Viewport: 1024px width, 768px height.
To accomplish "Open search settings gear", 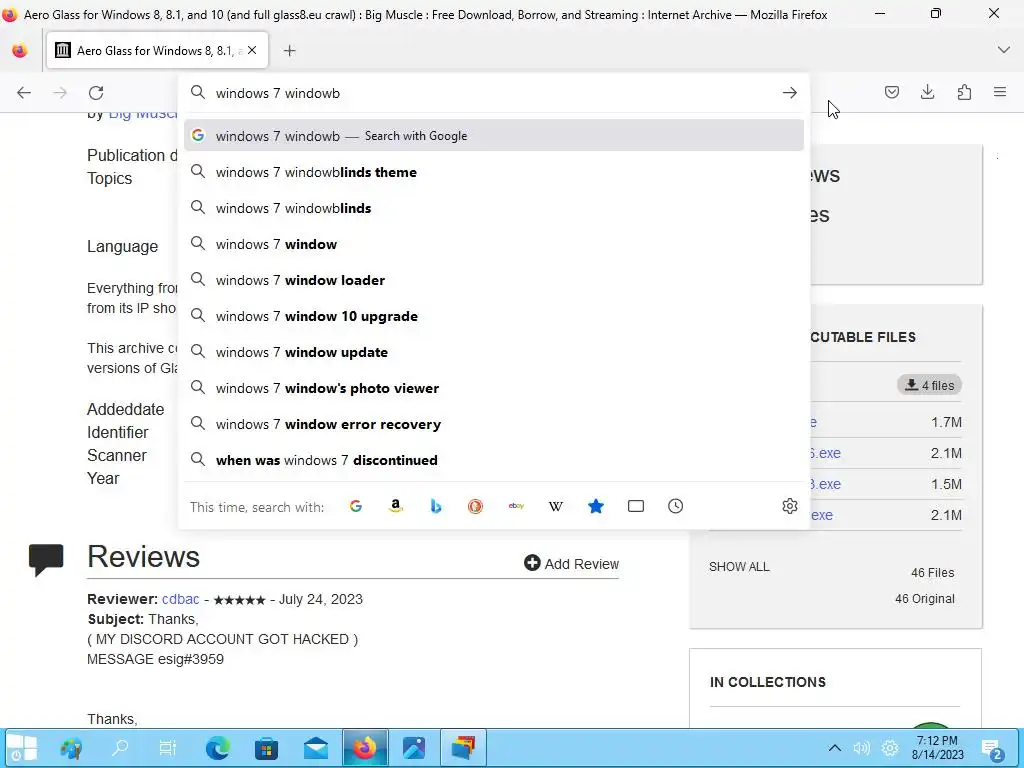I will pyautogui.click(x=790, y=506).
